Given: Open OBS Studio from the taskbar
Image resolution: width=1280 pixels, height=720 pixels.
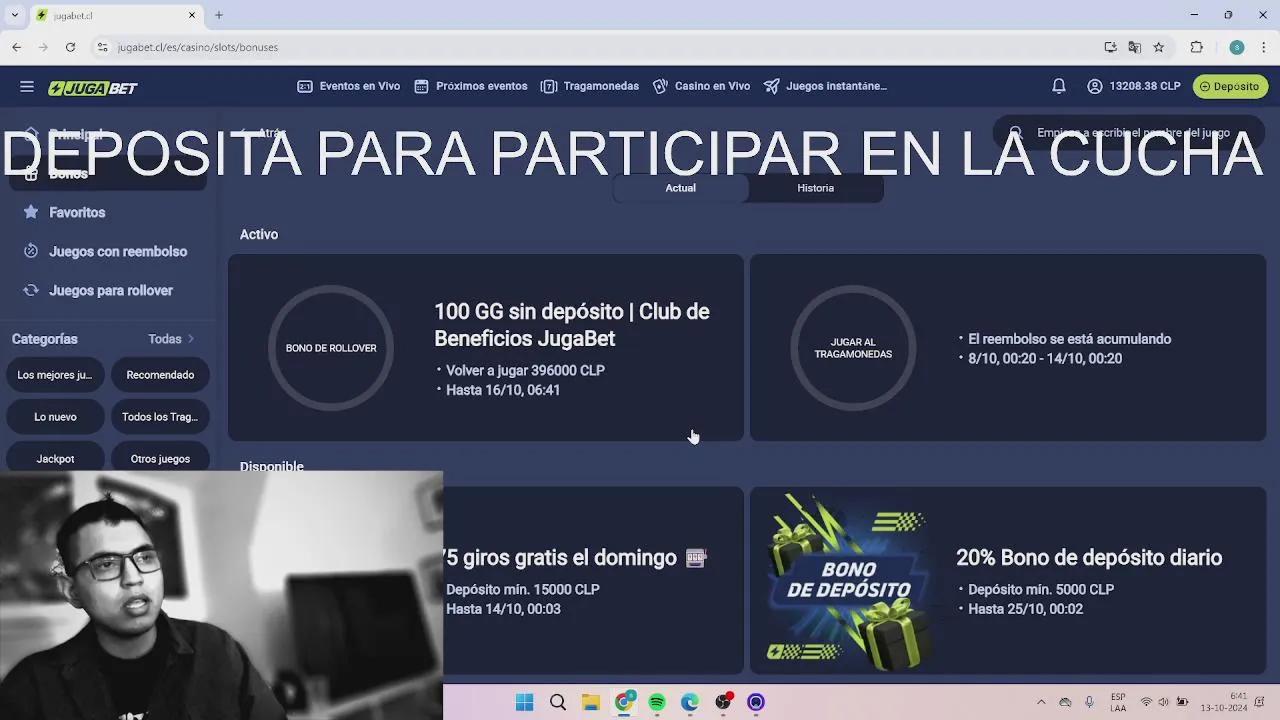Looking at the screenshot, I should pos(723,702).
